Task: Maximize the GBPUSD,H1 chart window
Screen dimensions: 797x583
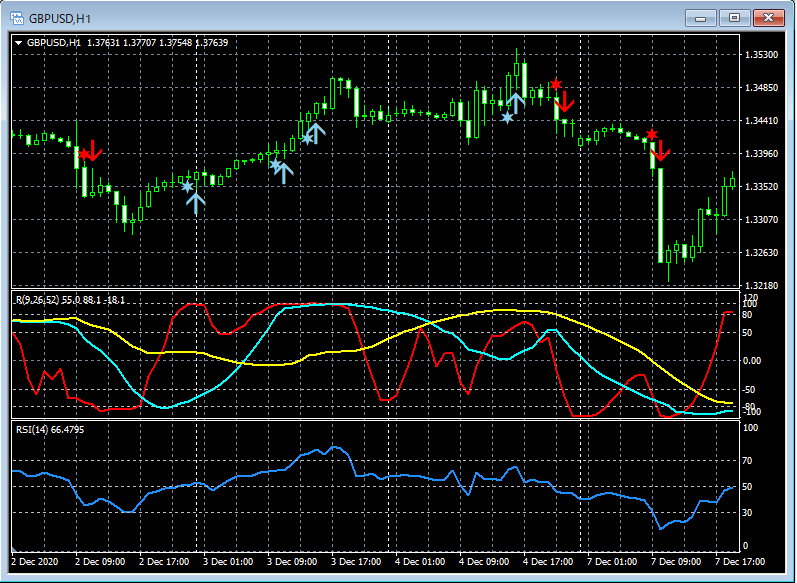Action: (x=735, y=18)
